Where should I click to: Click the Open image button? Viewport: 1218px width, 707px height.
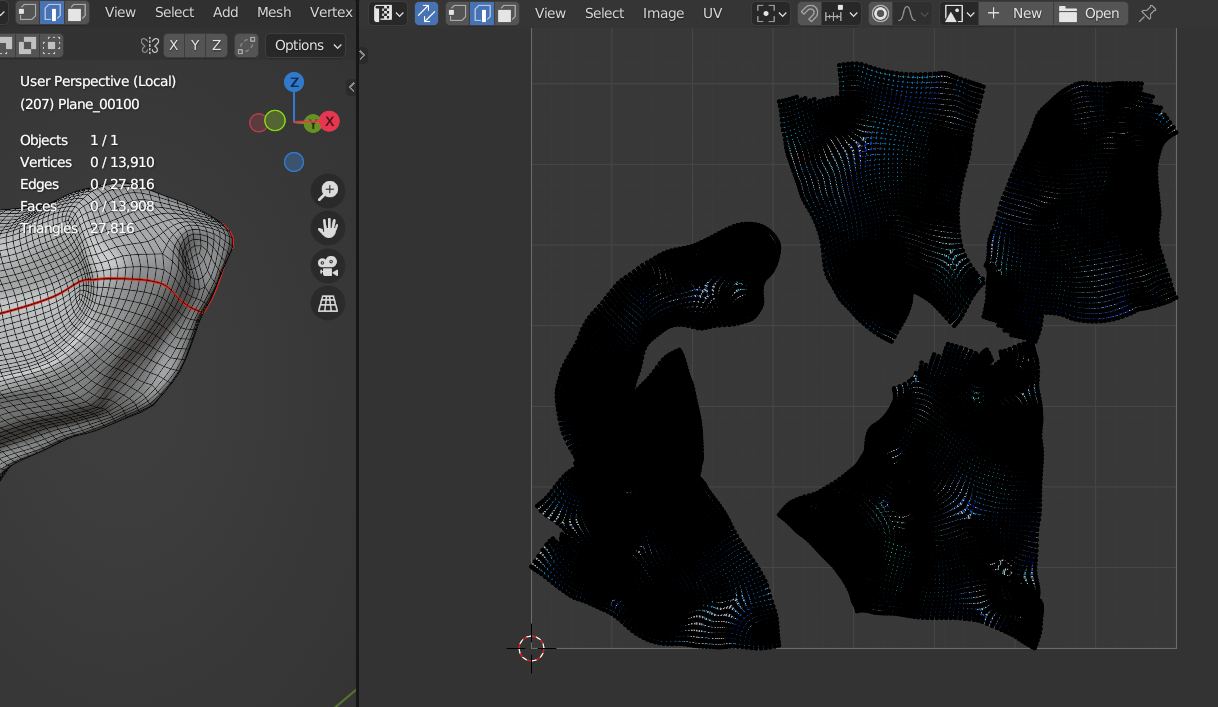click(x=1090, y=13)
